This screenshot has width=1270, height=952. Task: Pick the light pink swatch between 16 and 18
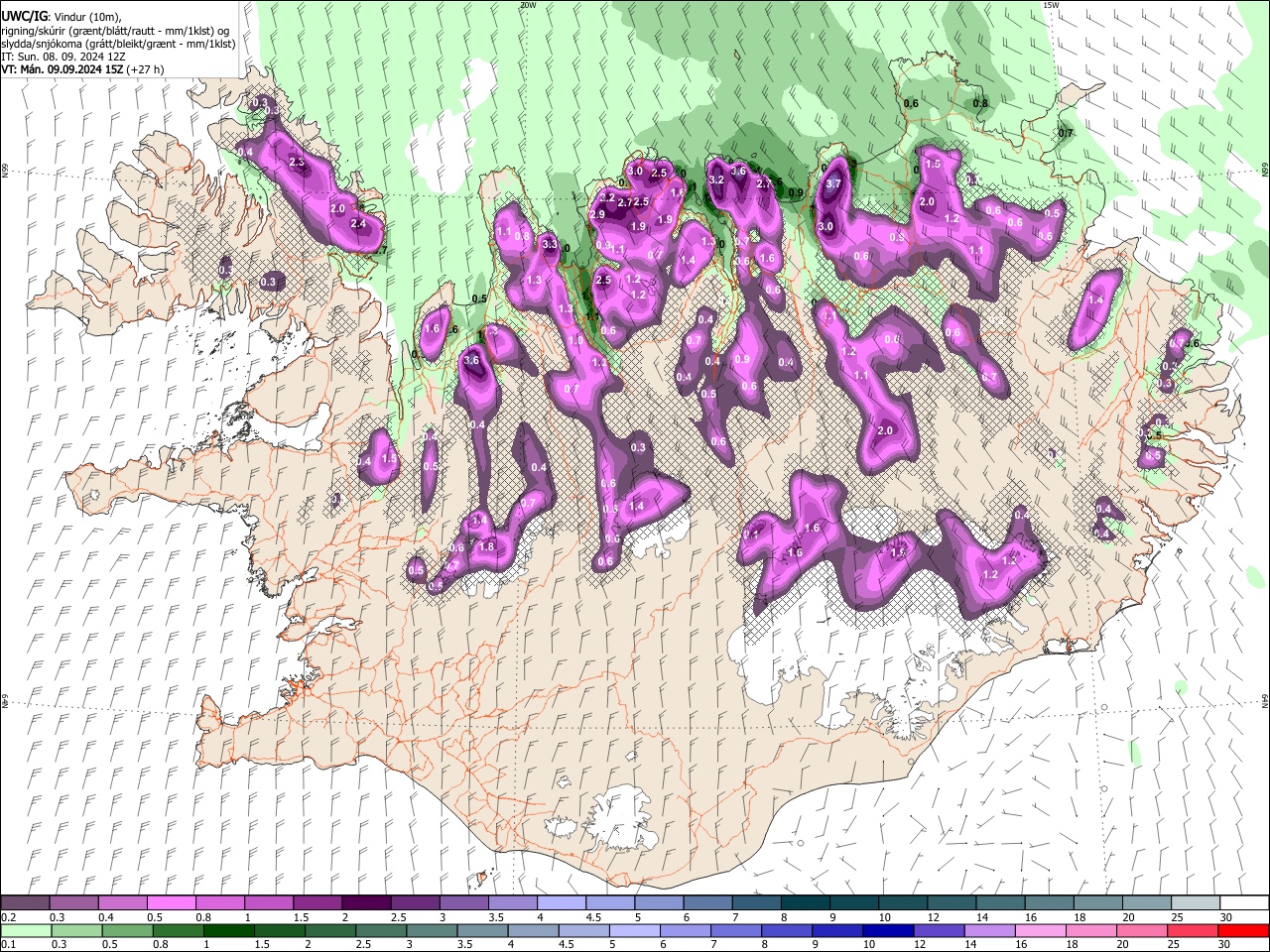(x=1040, y=930)
